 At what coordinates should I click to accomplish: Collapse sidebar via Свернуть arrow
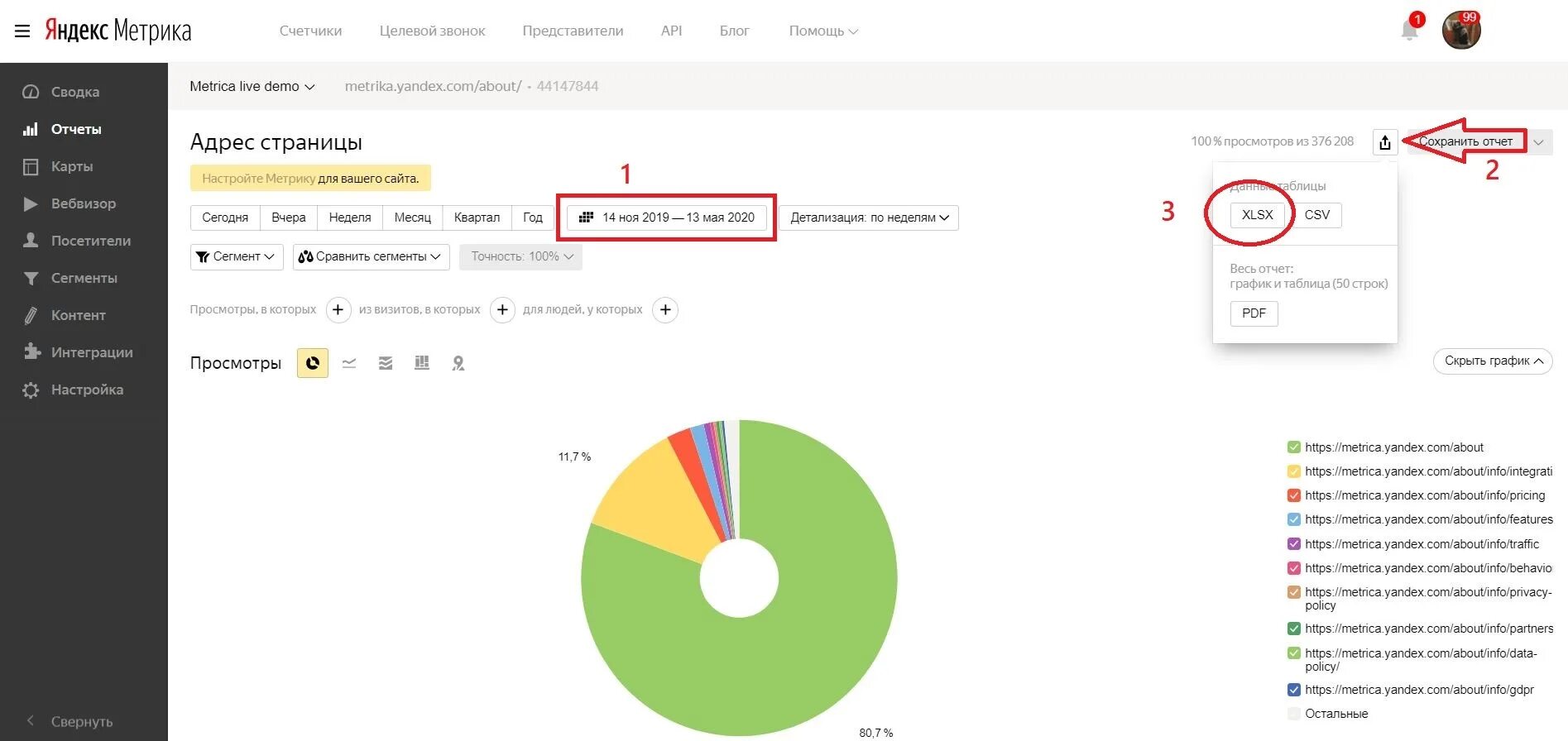click(x=31, y=721)
